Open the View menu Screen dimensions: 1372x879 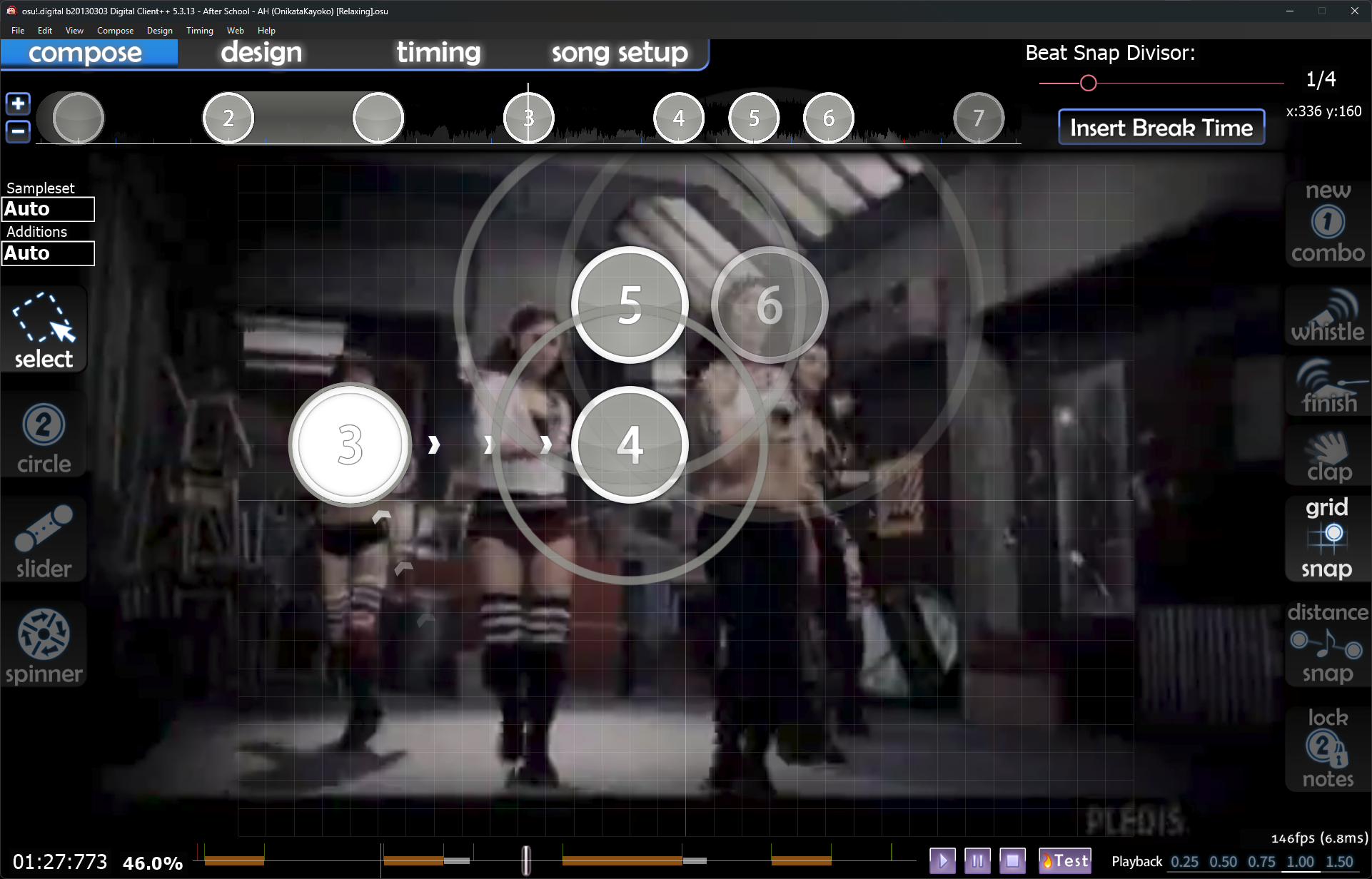pos(74,31)
